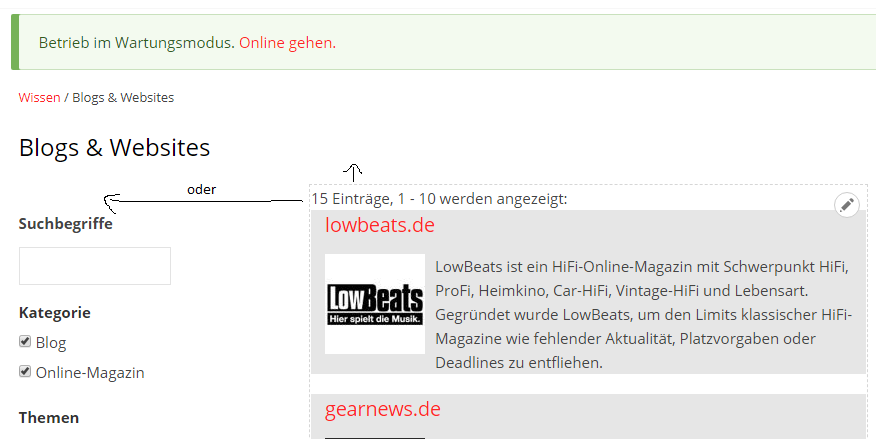The width and height of the screenshot is (876, 439).
Task: Click the 'Blogs & Websites' page heading
Action: (114, 148)
